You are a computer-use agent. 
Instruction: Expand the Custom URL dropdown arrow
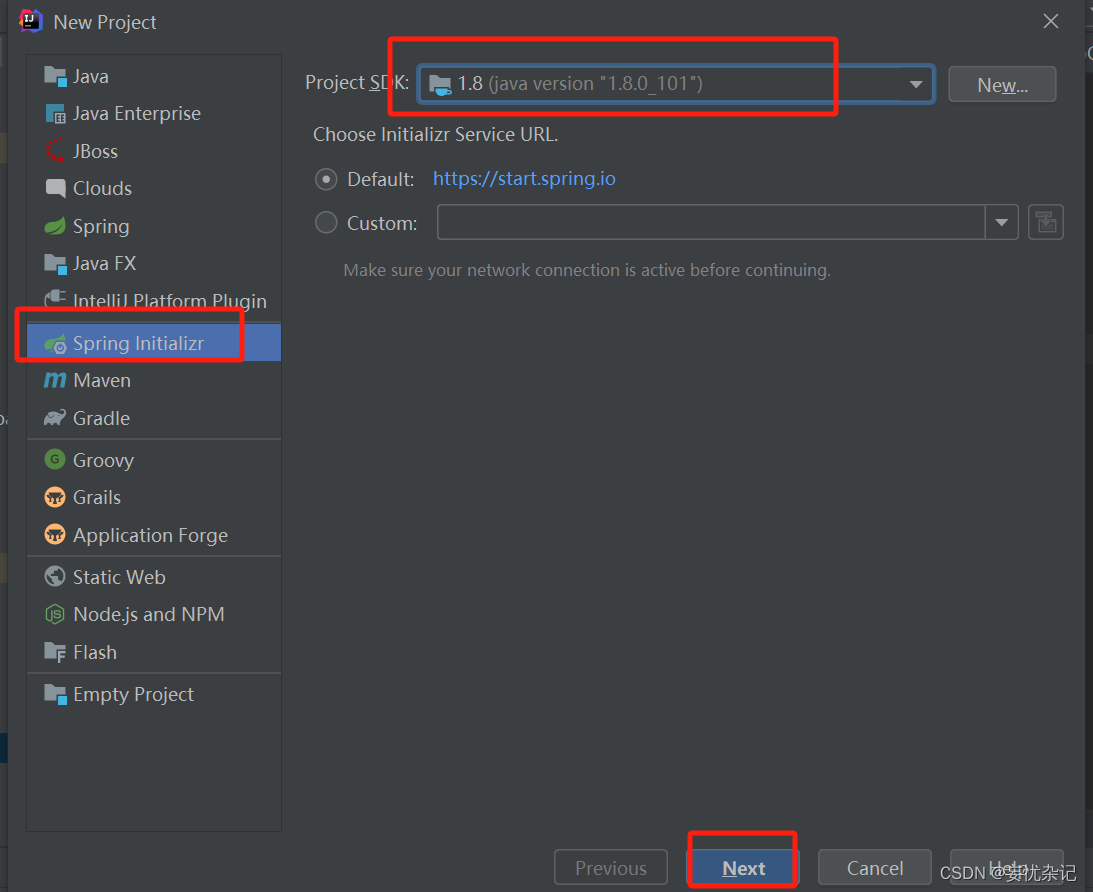point(1002,222)
